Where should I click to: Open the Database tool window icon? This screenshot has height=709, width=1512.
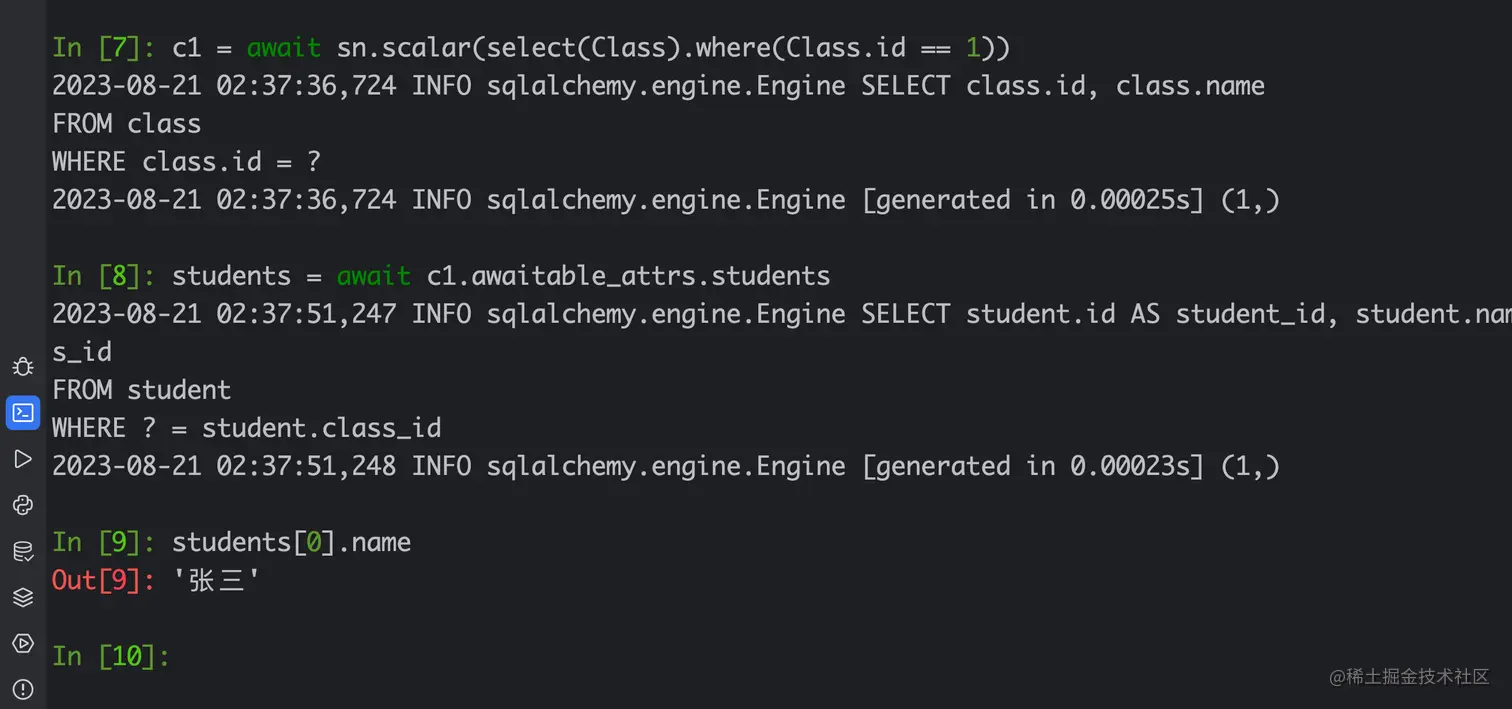point(23,551)
